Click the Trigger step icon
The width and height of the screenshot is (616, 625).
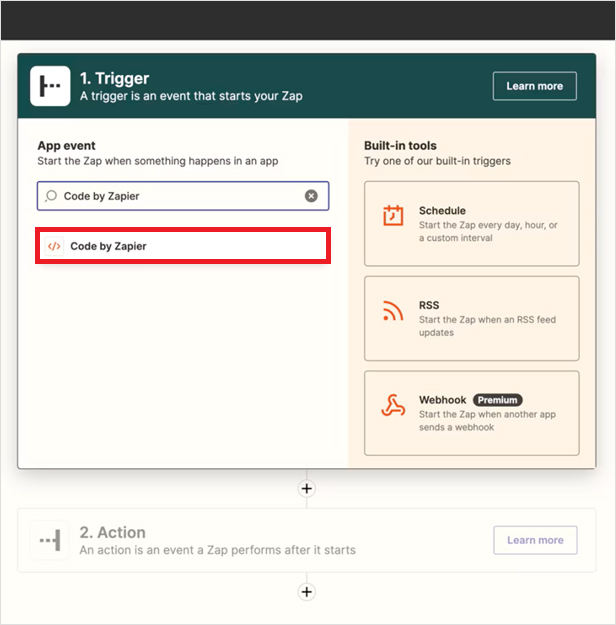tap(50, 86)
